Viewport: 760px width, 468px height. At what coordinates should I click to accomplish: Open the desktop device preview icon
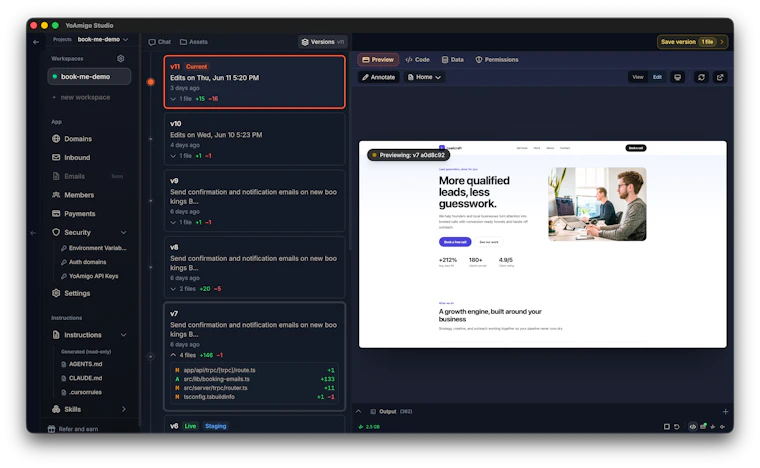[678, 77]
